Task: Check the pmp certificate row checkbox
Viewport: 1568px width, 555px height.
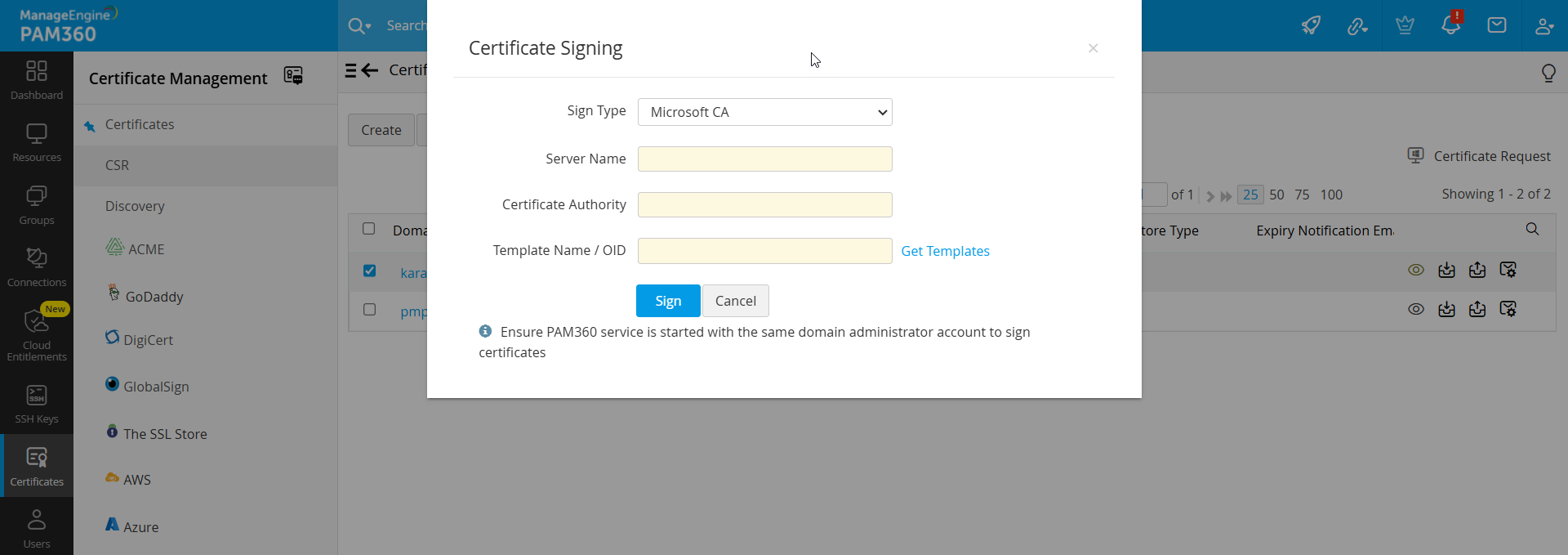Action: 369,310
